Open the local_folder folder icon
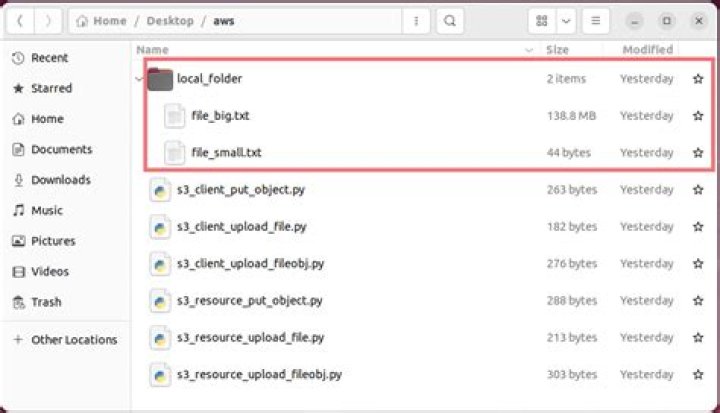The height and width of the screenshot is (413, 720). click(160, 79)
